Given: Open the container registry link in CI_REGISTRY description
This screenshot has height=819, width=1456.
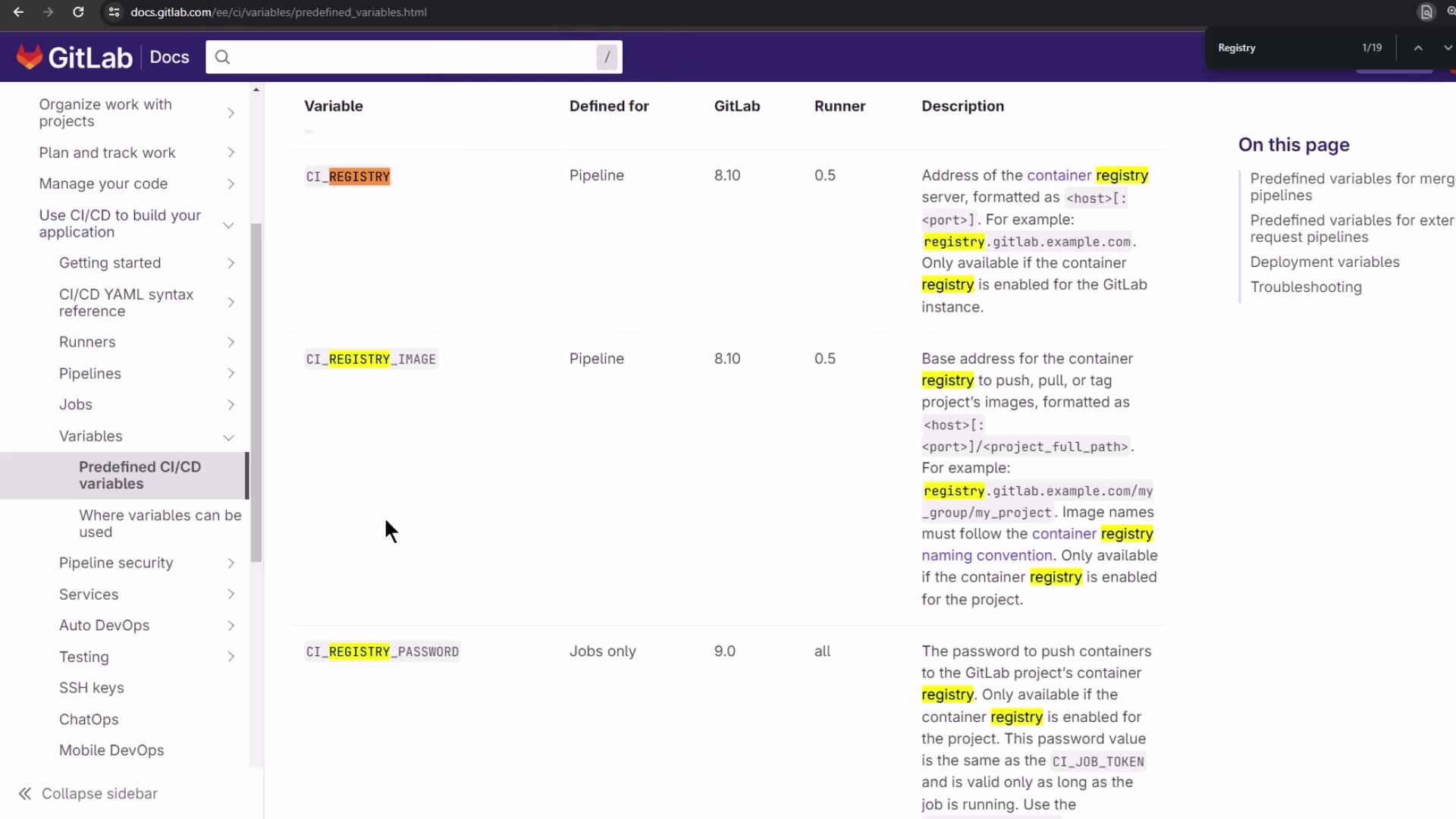Looking at the screenshot, I should (1059, 175).
